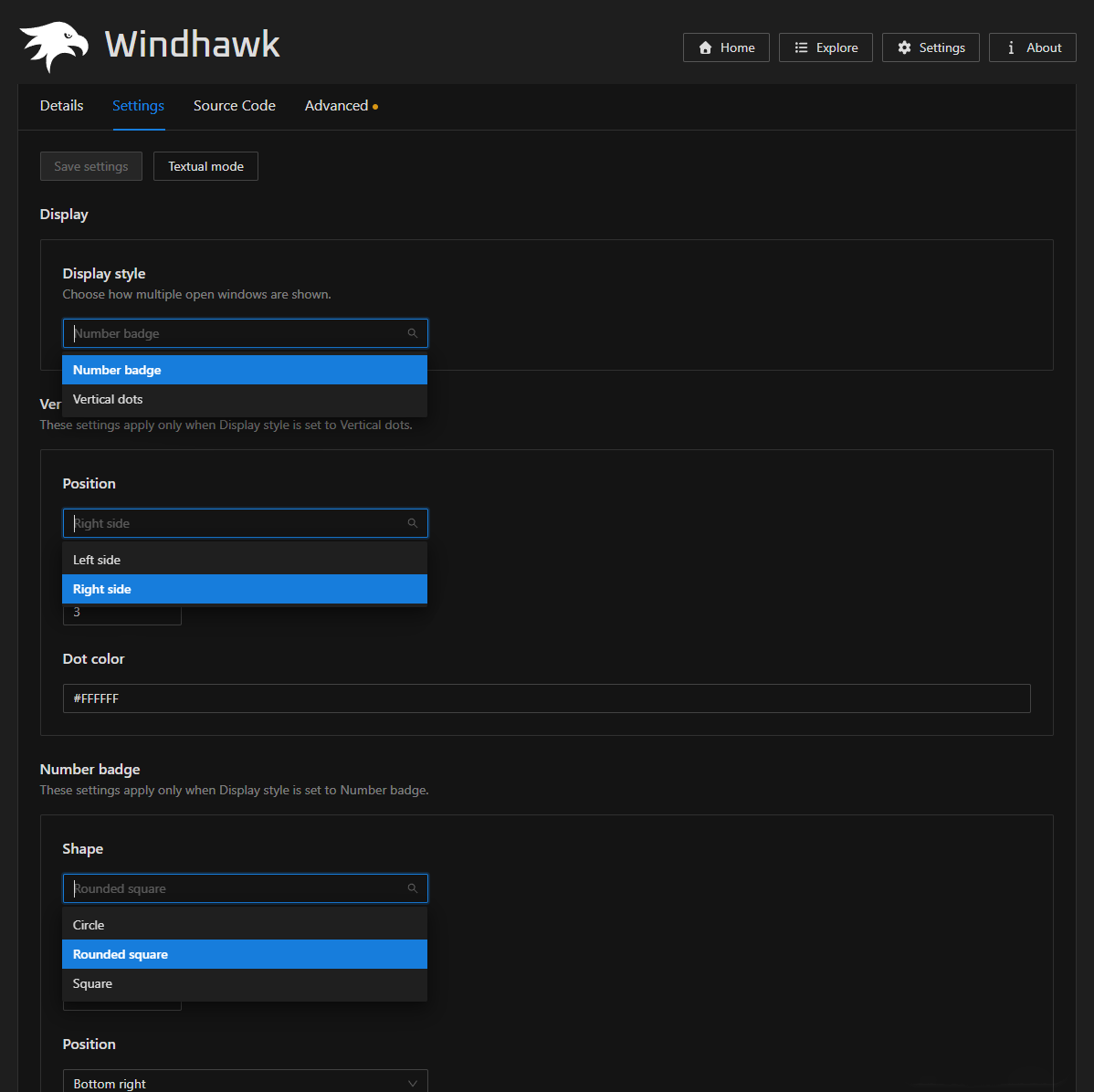The width and height of the screenshot is (1094, 1092).
Task: Click the search icon in Rounded square field
Action: pos(413,888)
